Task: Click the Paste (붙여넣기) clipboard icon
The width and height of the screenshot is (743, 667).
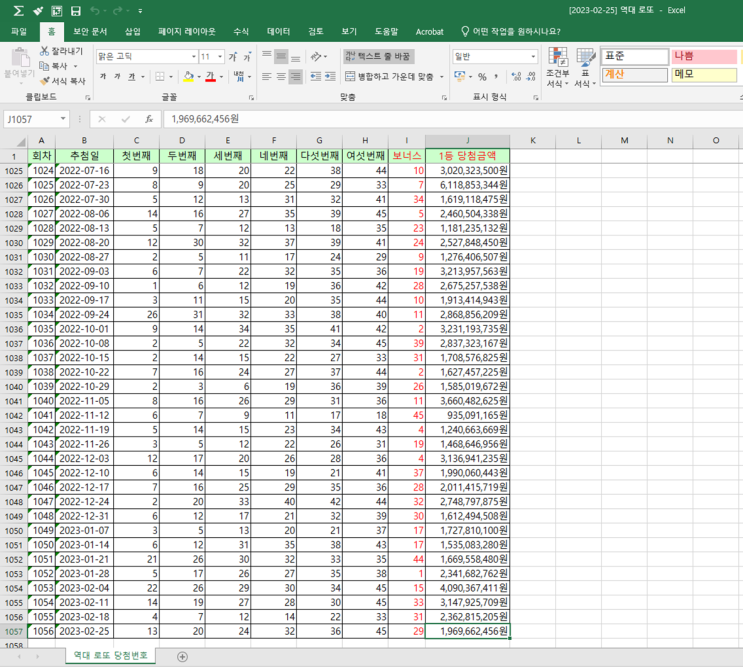Action: pyautogui.click(x=20, y=59)
